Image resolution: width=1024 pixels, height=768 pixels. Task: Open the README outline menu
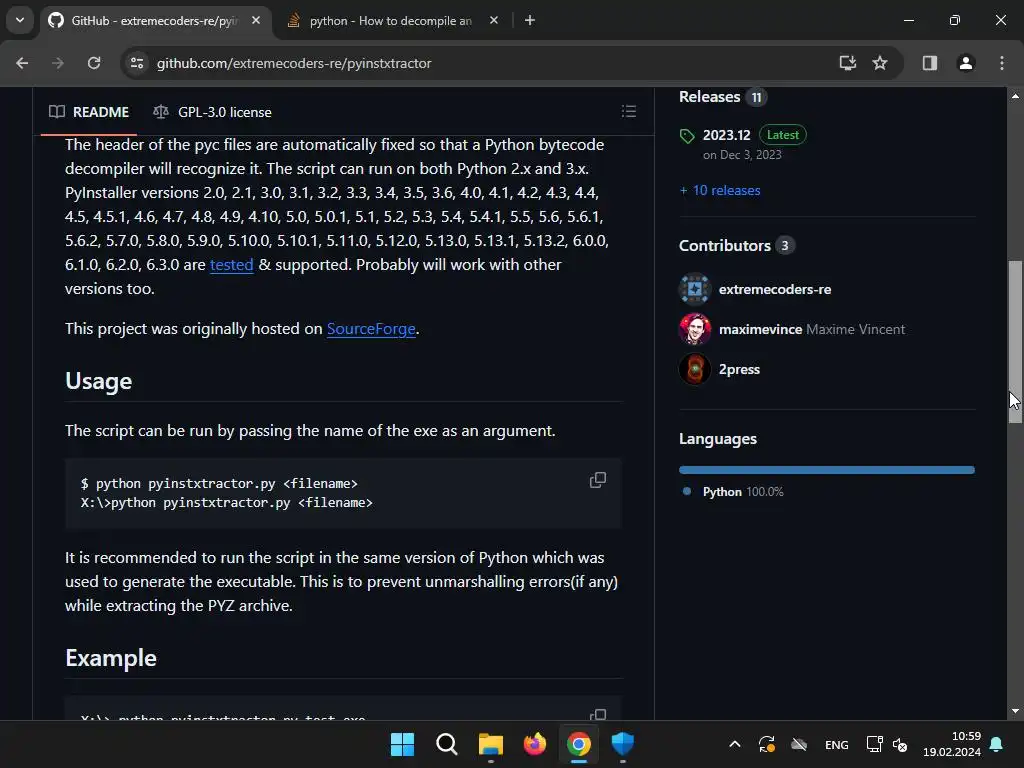pos(629,112)
